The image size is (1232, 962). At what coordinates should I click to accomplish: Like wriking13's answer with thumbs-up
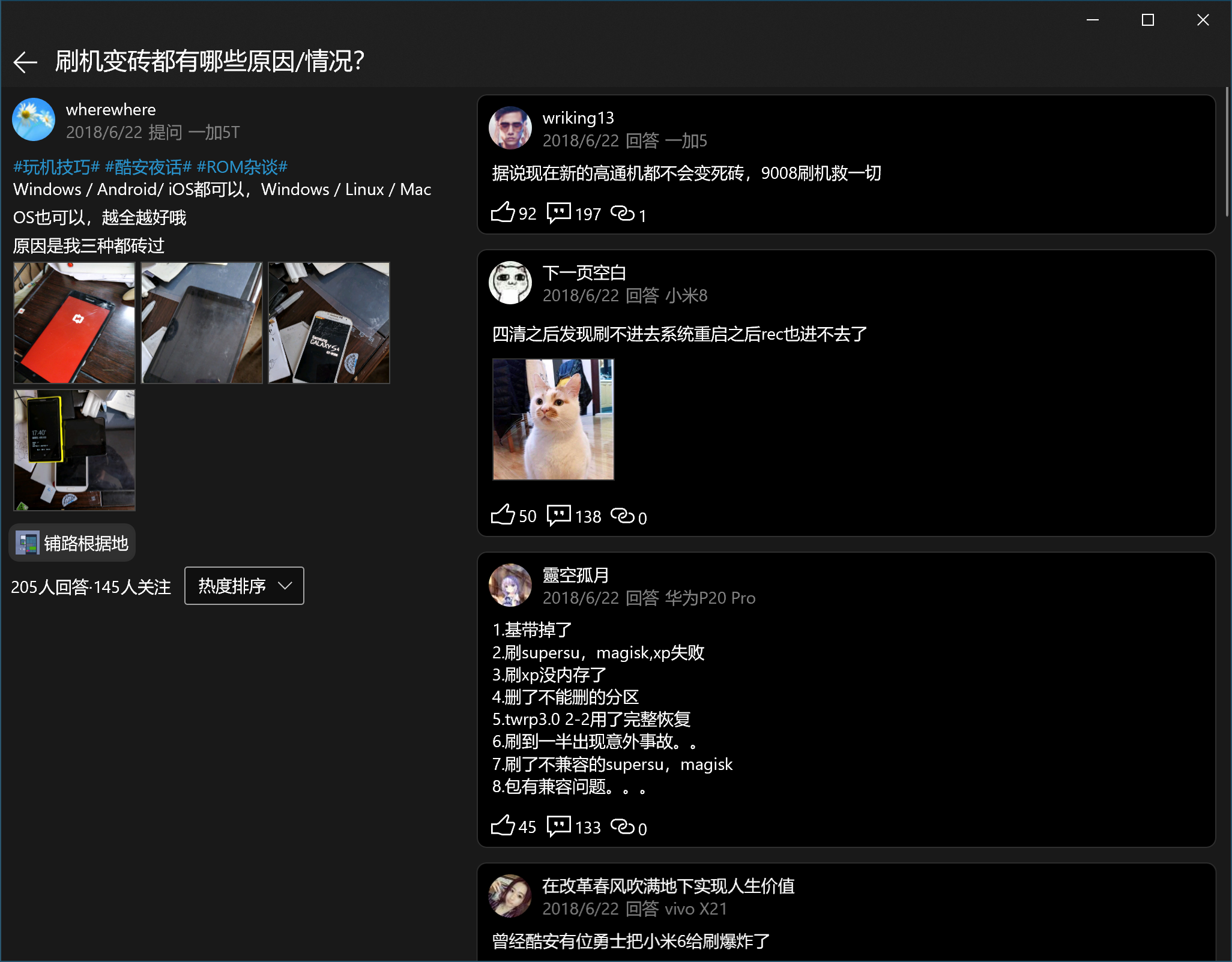(x=503, y=212)
